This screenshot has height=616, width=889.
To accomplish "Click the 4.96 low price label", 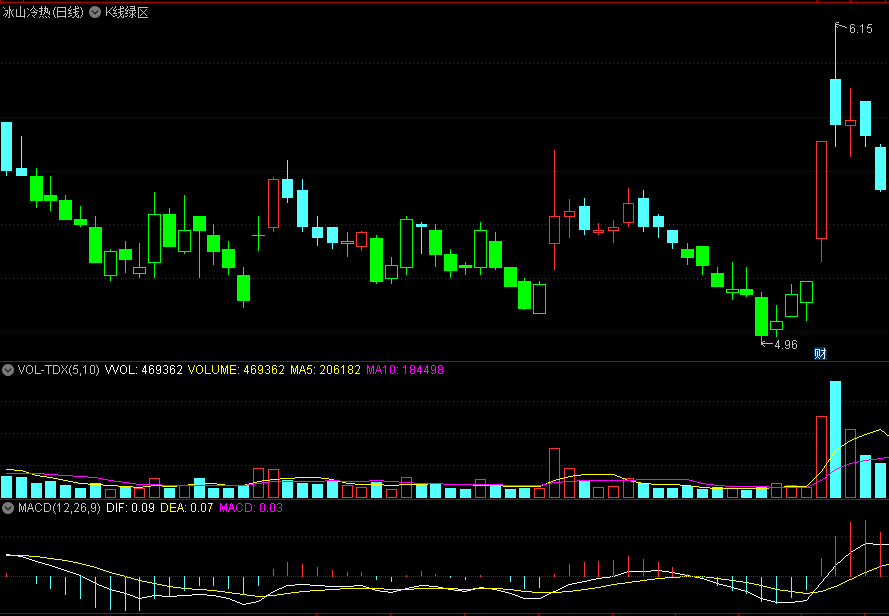I will [x=786, y=344].
